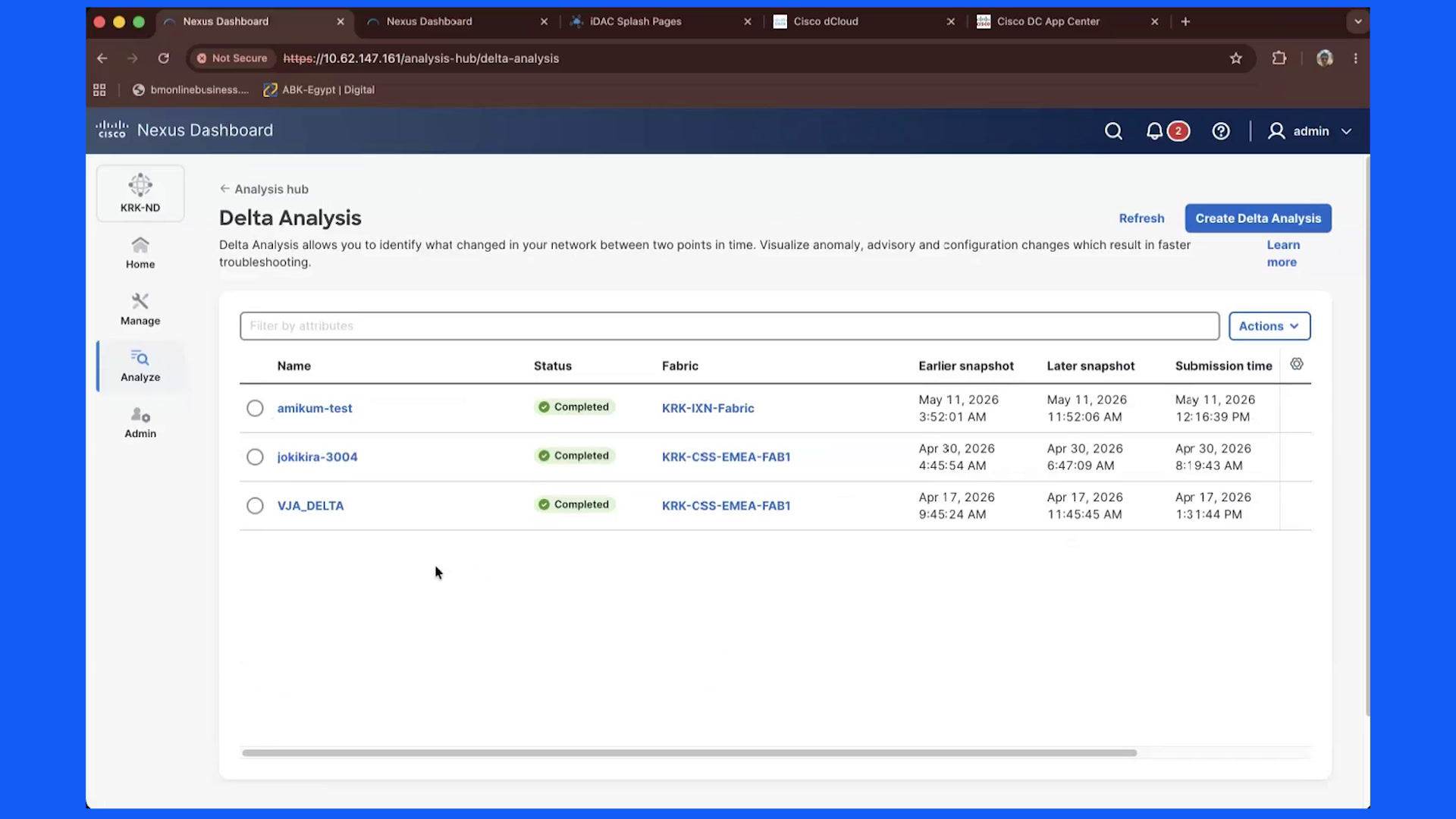Click the Not Secure site badge

232,58
